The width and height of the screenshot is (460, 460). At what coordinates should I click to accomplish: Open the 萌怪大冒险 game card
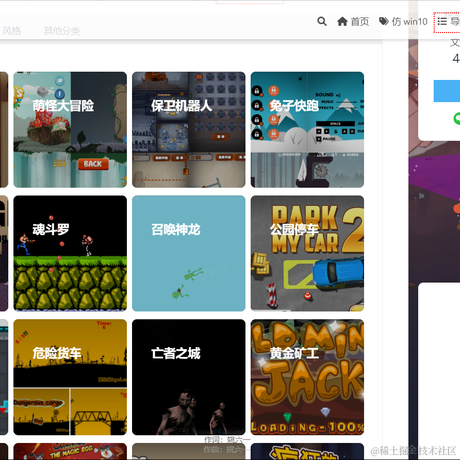click(x=70, y=130)
